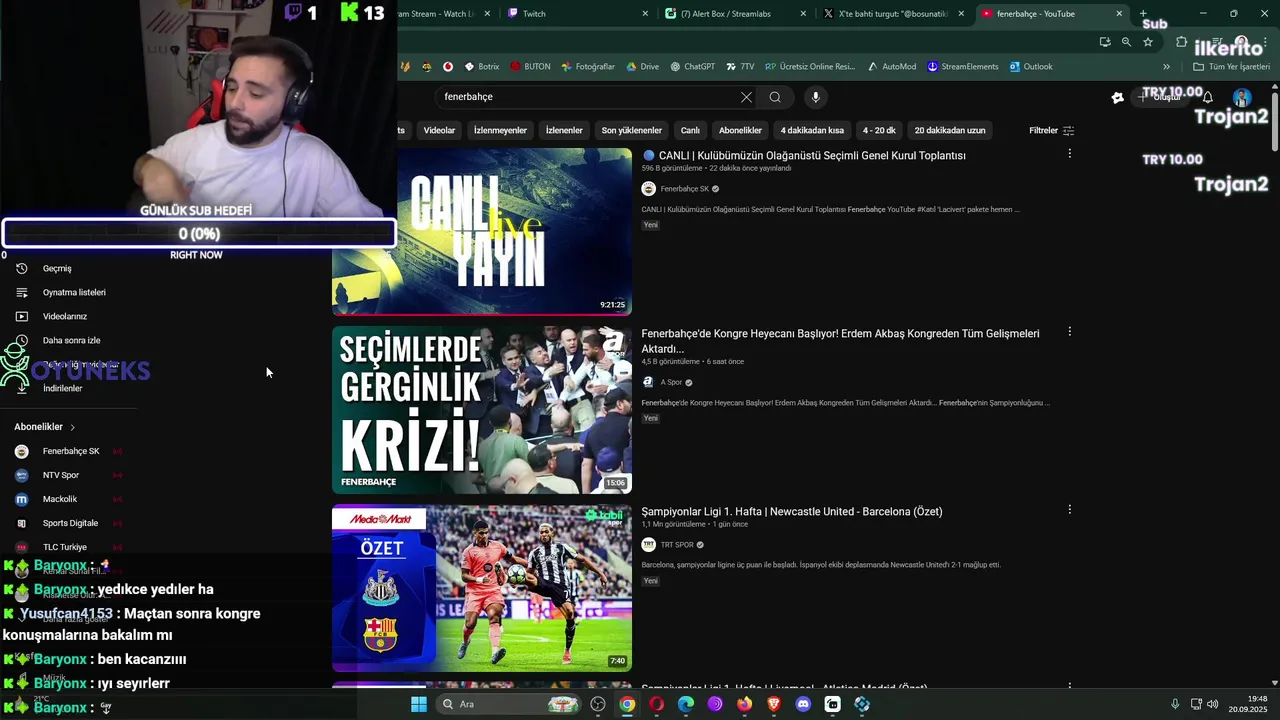Viewport: 1280px width, 720px height.
Task: Select the 20 dakikadan uzun chip
Action: click(950, 130)
